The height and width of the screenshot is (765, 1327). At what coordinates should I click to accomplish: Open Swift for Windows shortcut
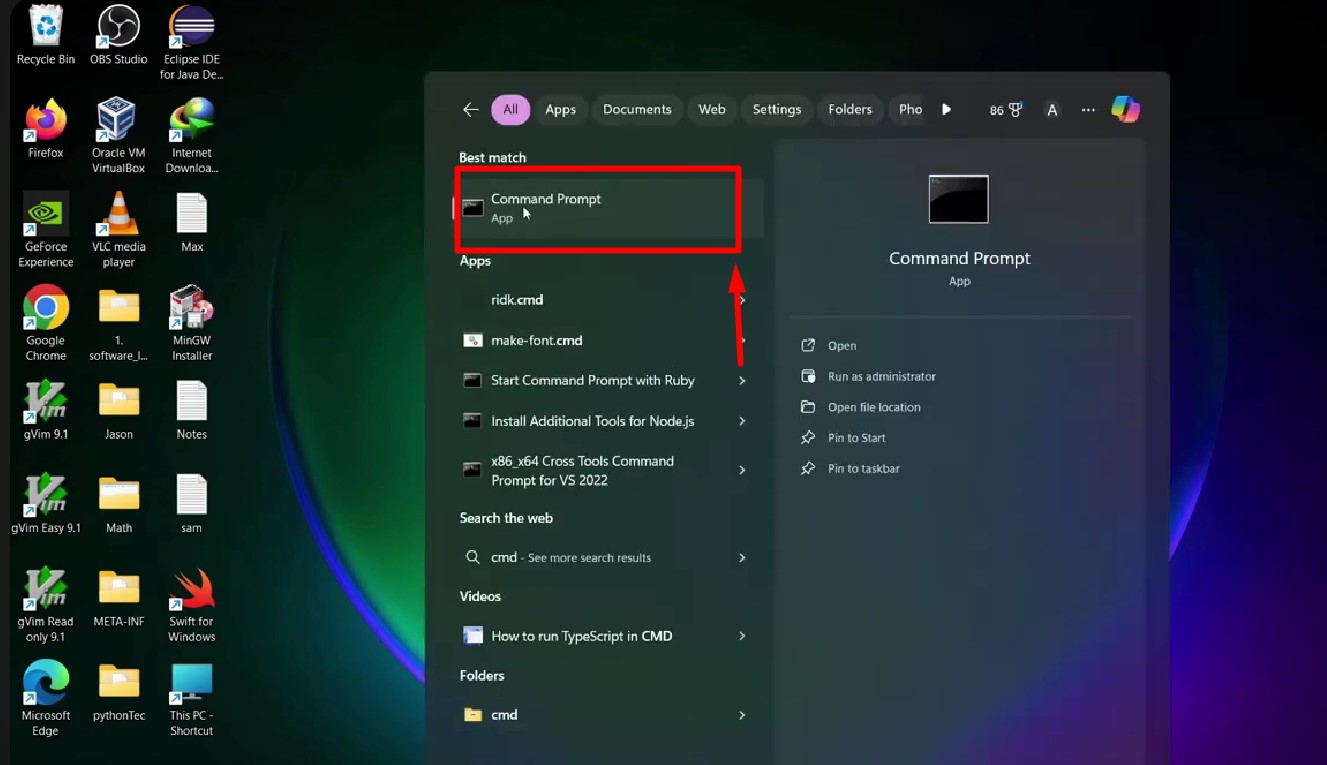pos(191,590)
